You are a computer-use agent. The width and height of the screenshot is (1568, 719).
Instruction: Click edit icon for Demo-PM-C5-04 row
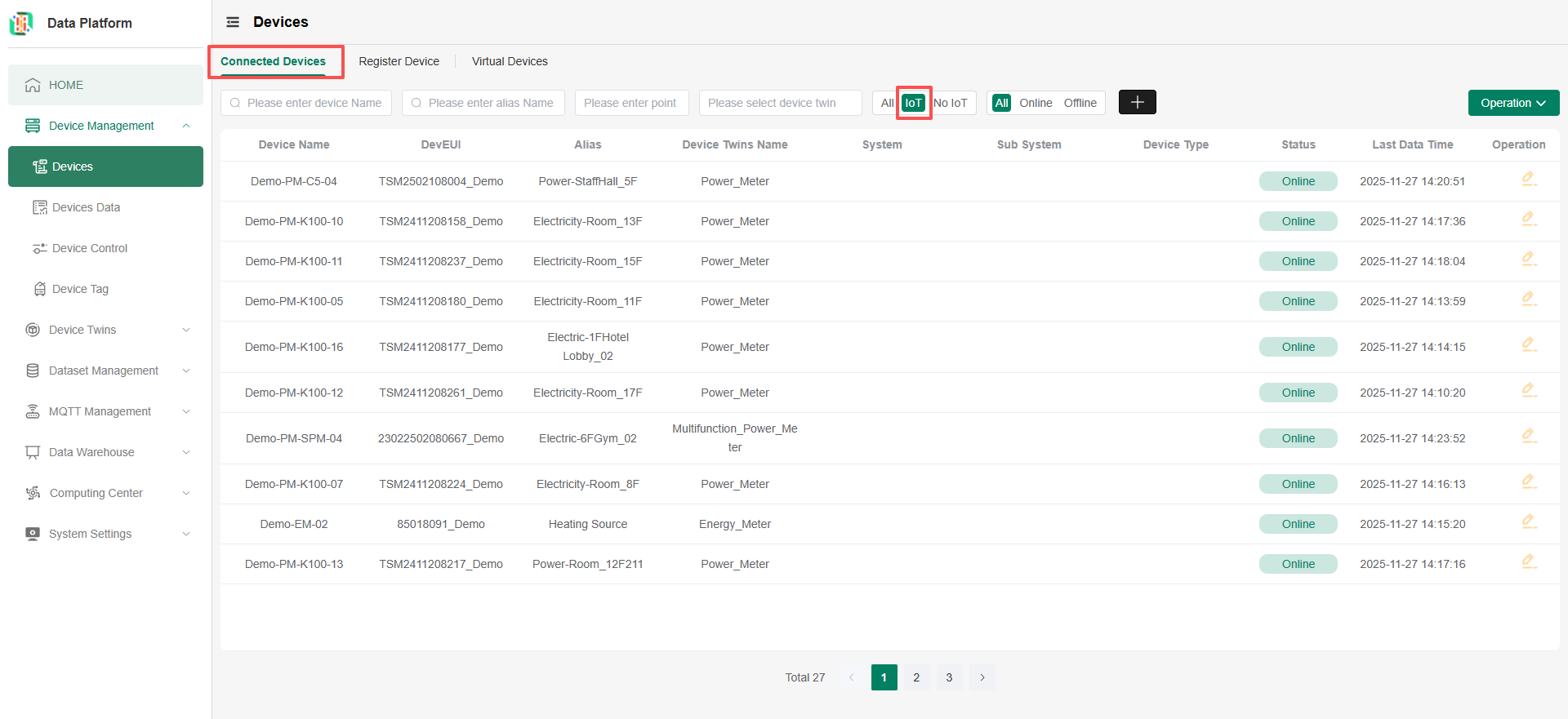1529,180
